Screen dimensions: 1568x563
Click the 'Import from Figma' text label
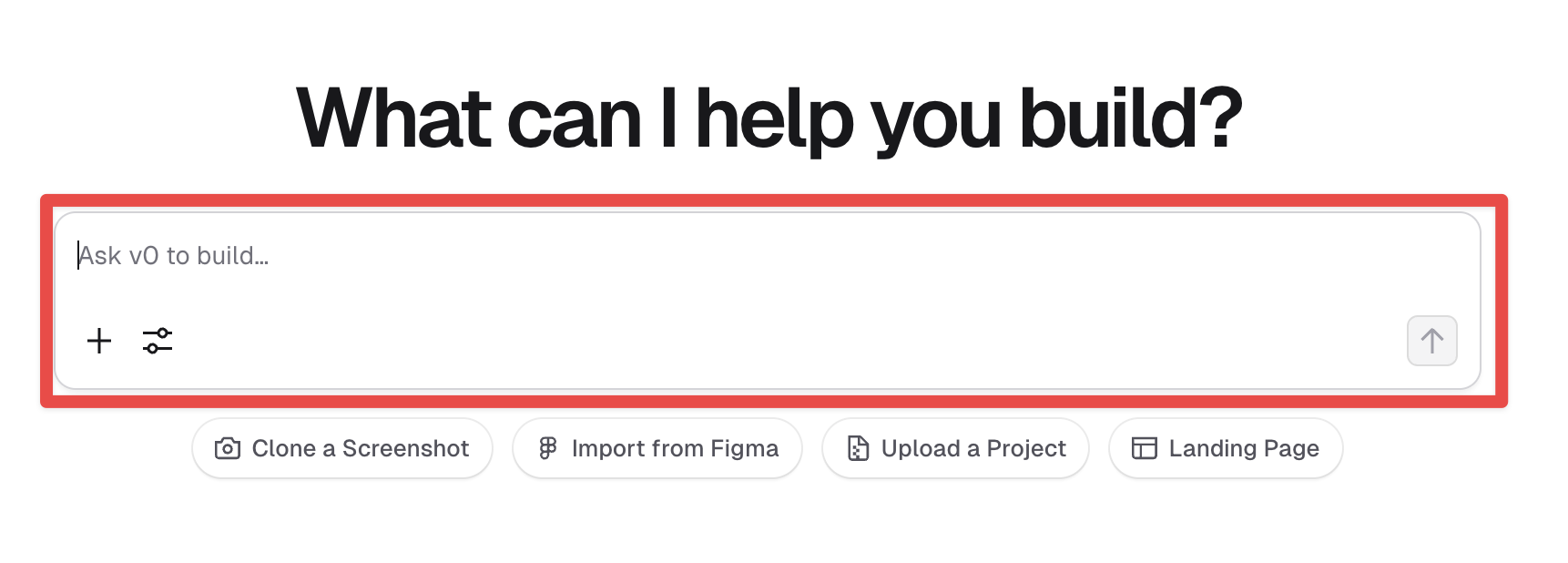point(675,448)
